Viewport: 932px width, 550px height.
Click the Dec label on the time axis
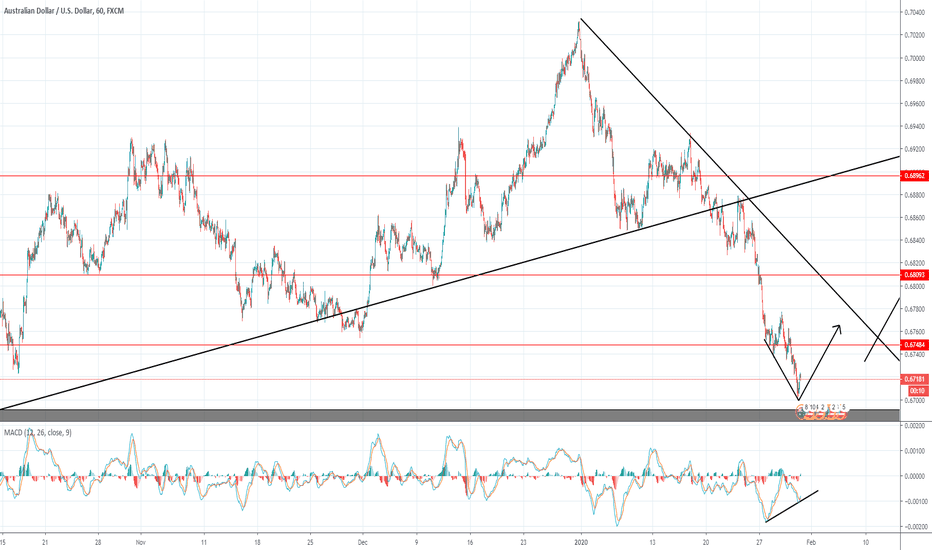pos(363,543)
